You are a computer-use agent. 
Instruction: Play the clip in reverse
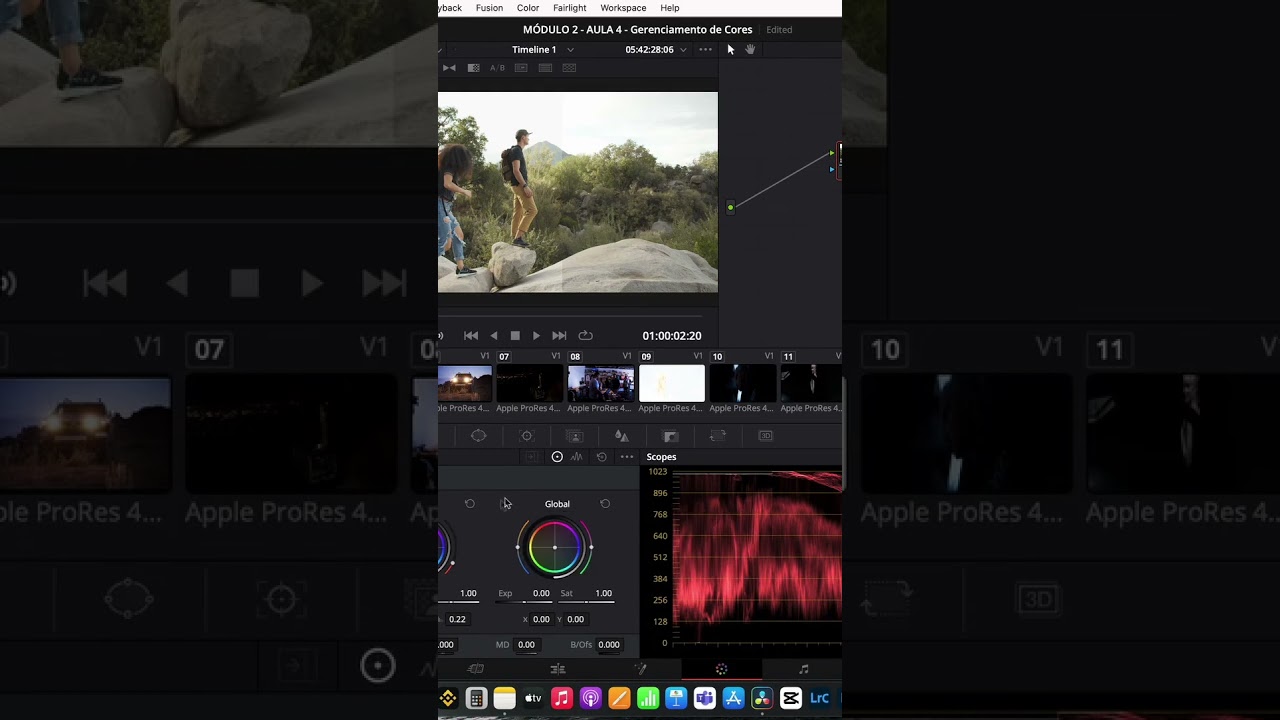point(494,336)
